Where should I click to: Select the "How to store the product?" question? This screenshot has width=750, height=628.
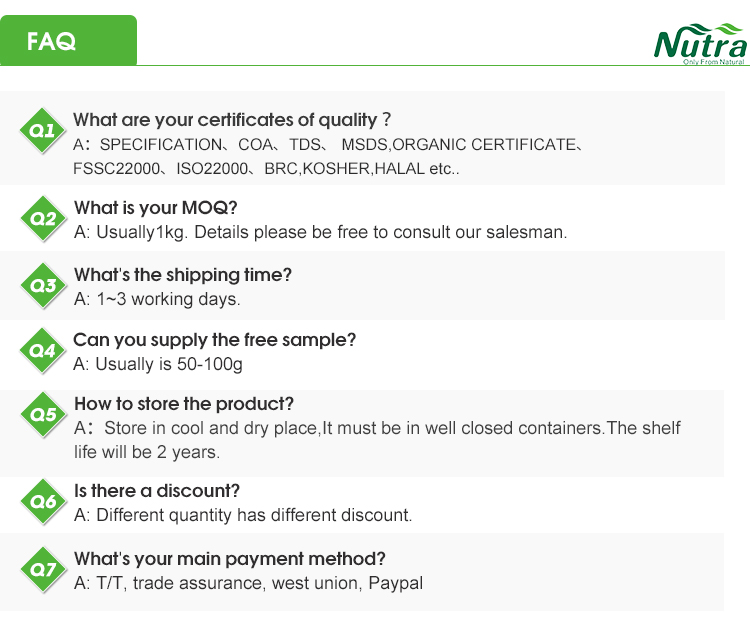tap(183, 404)
